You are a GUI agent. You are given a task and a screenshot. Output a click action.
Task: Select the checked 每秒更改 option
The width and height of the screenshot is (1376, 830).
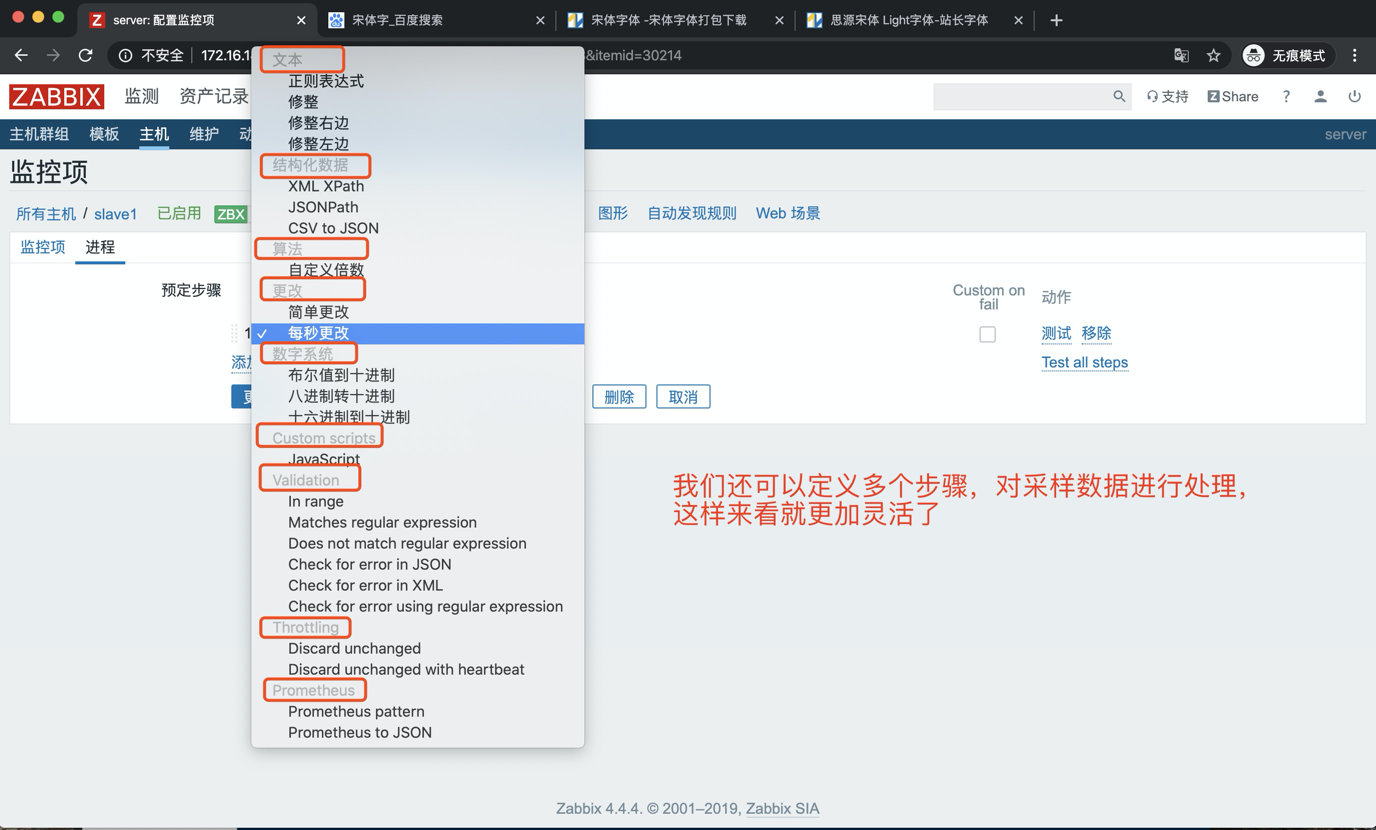[x=418, y=333]
